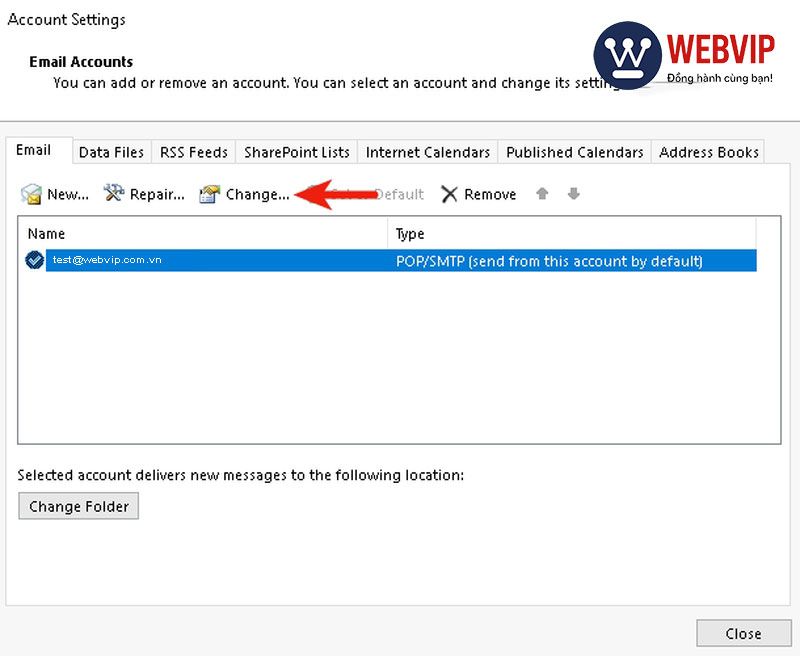Select the Address Books tab

708,152
